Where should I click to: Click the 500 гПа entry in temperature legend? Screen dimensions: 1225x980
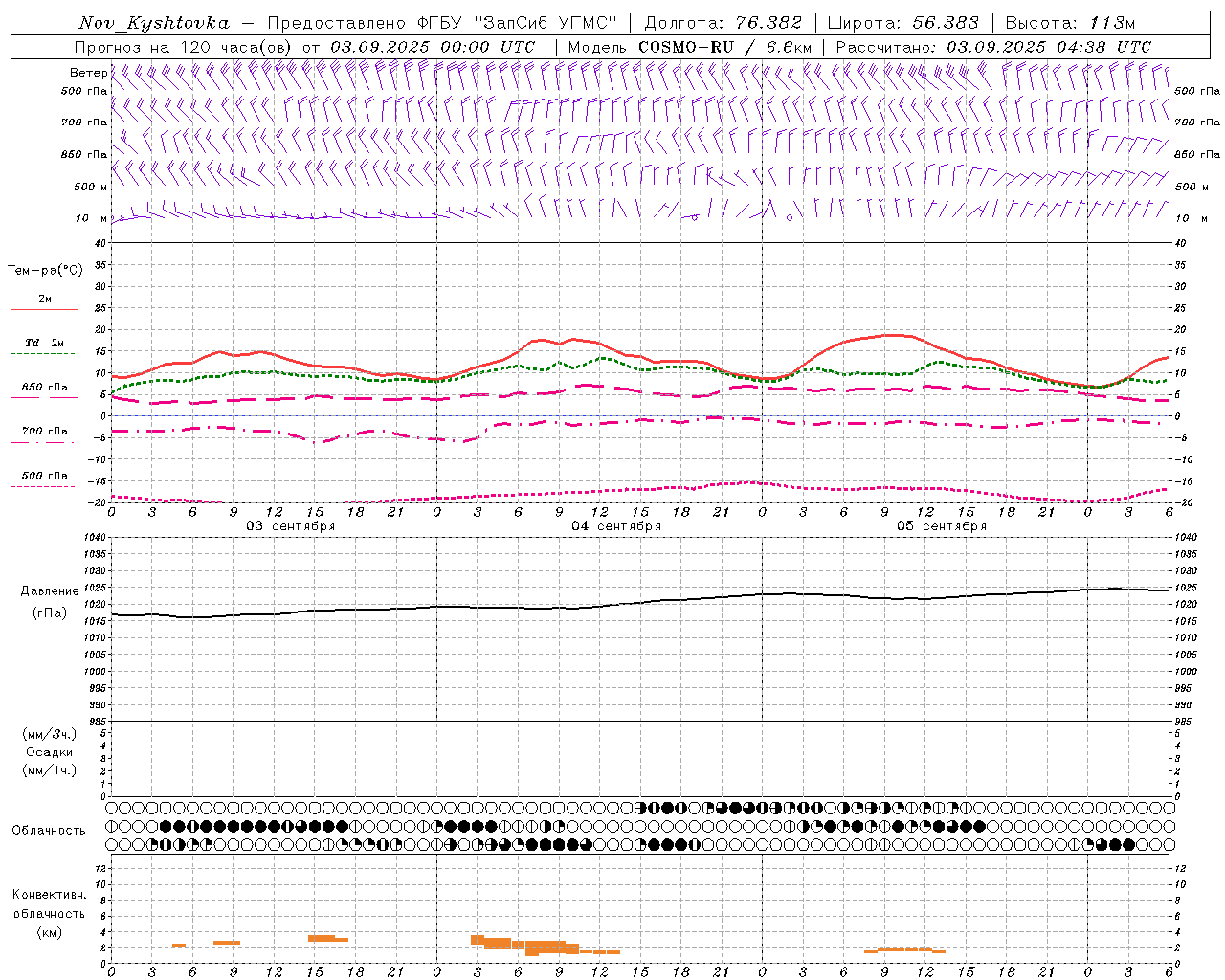coord(44,476)
